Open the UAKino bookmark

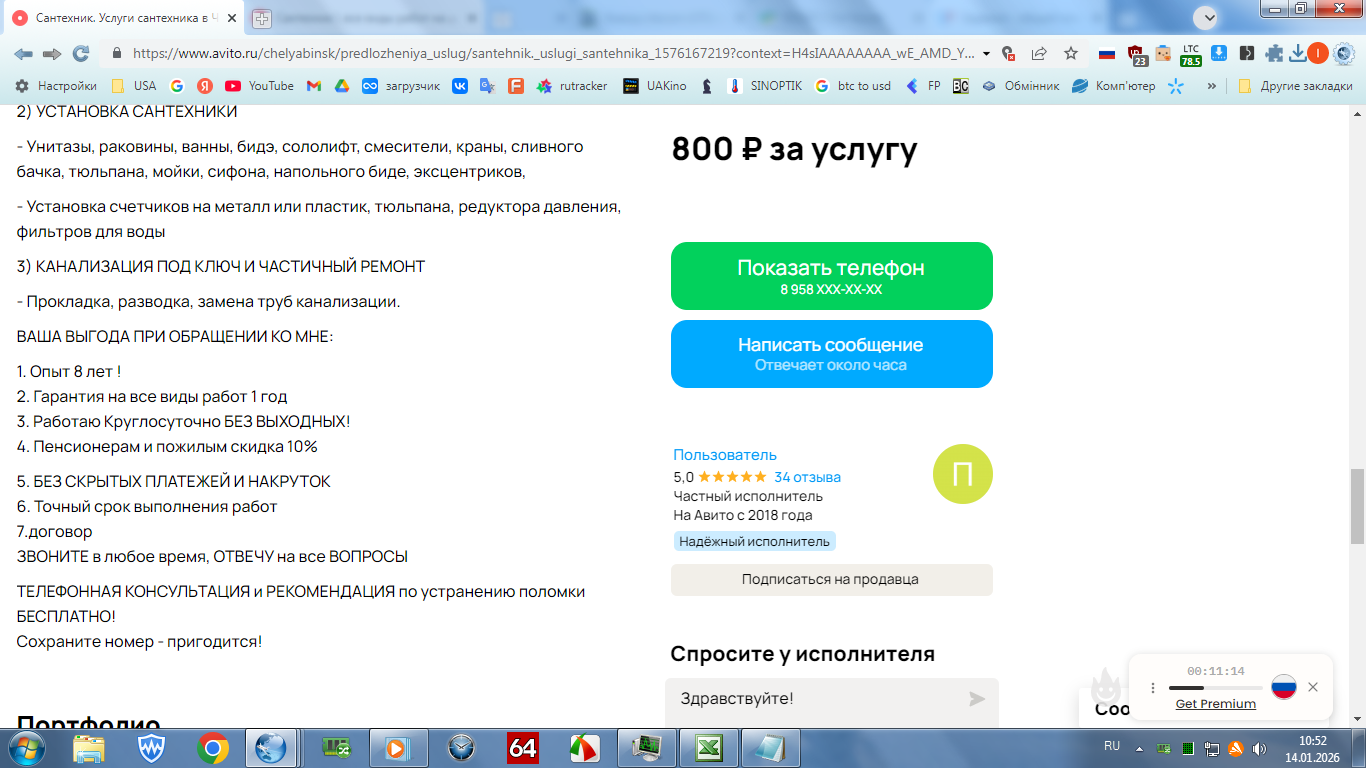click(x=654, y=86)
